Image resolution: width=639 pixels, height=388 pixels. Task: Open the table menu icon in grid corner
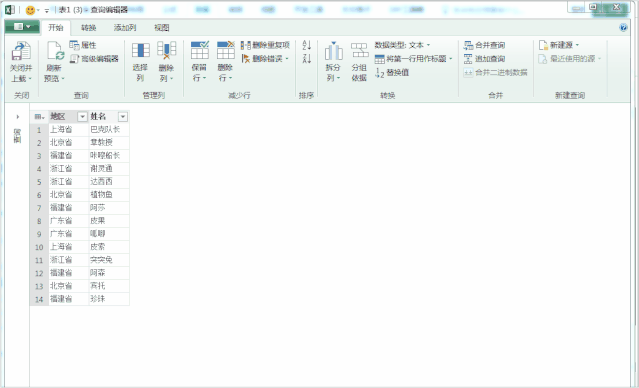[39, 117]
